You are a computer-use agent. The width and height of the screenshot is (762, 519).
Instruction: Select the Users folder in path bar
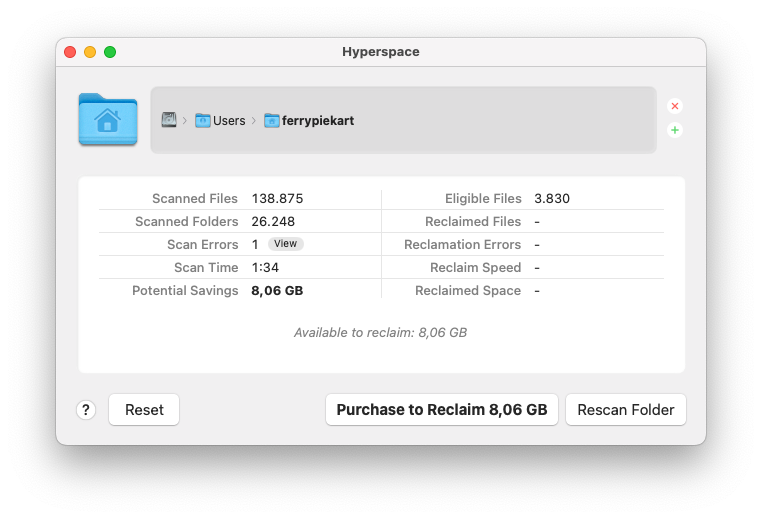pos(220,120)
